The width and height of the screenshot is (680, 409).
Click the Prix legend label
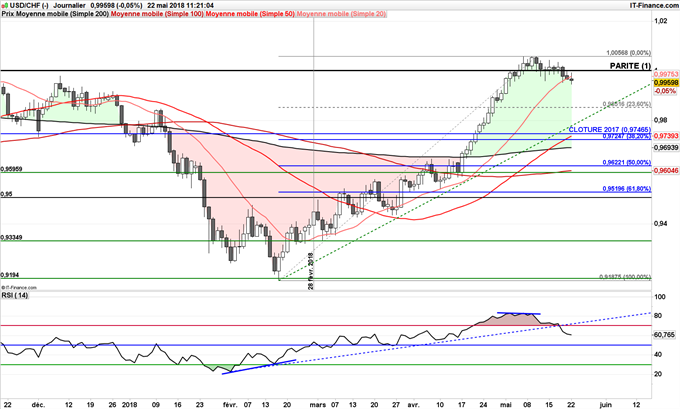pyautogui.click(x=8, y=14)
